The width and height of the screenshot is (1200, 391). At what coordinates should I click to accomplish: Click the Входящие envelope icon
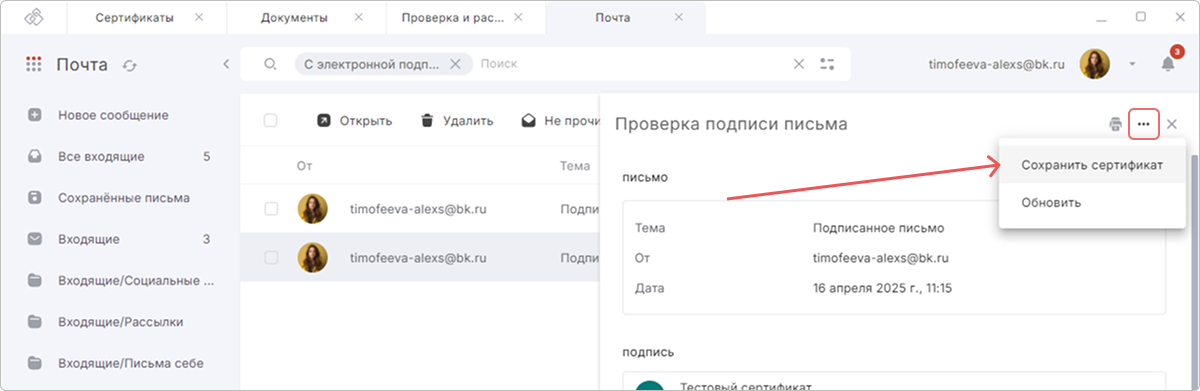click(x=35, y=239)
